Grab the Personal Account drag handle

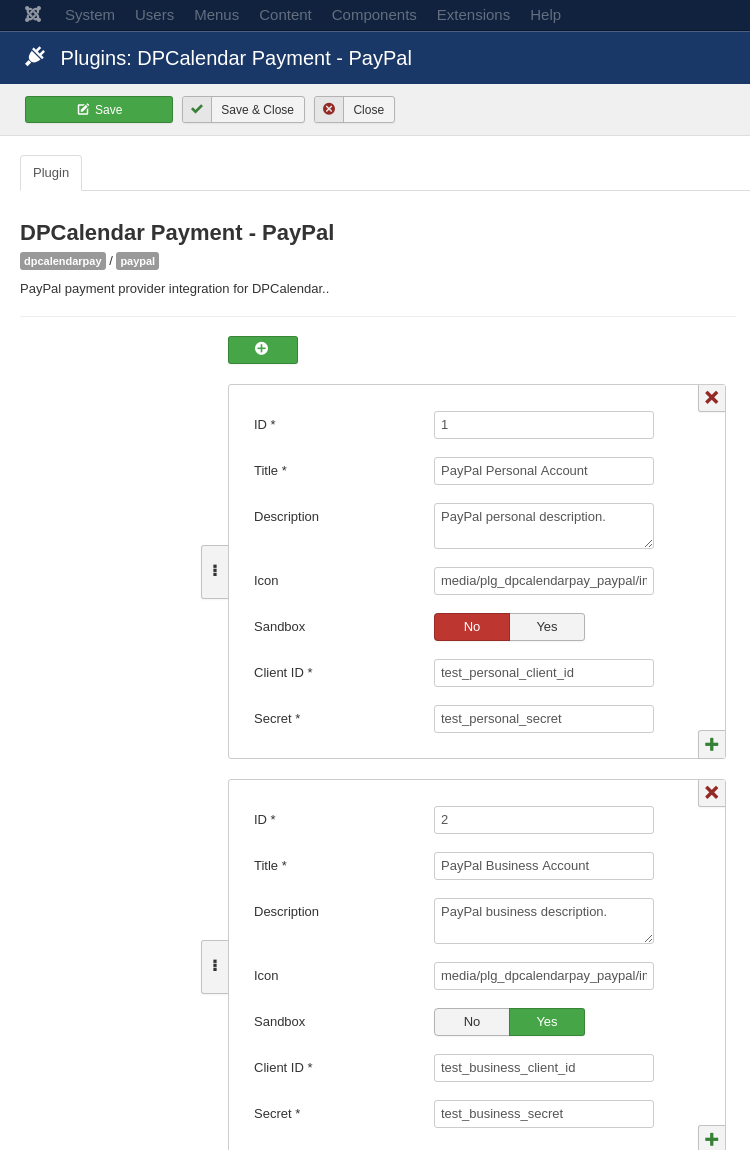point(215,571)
